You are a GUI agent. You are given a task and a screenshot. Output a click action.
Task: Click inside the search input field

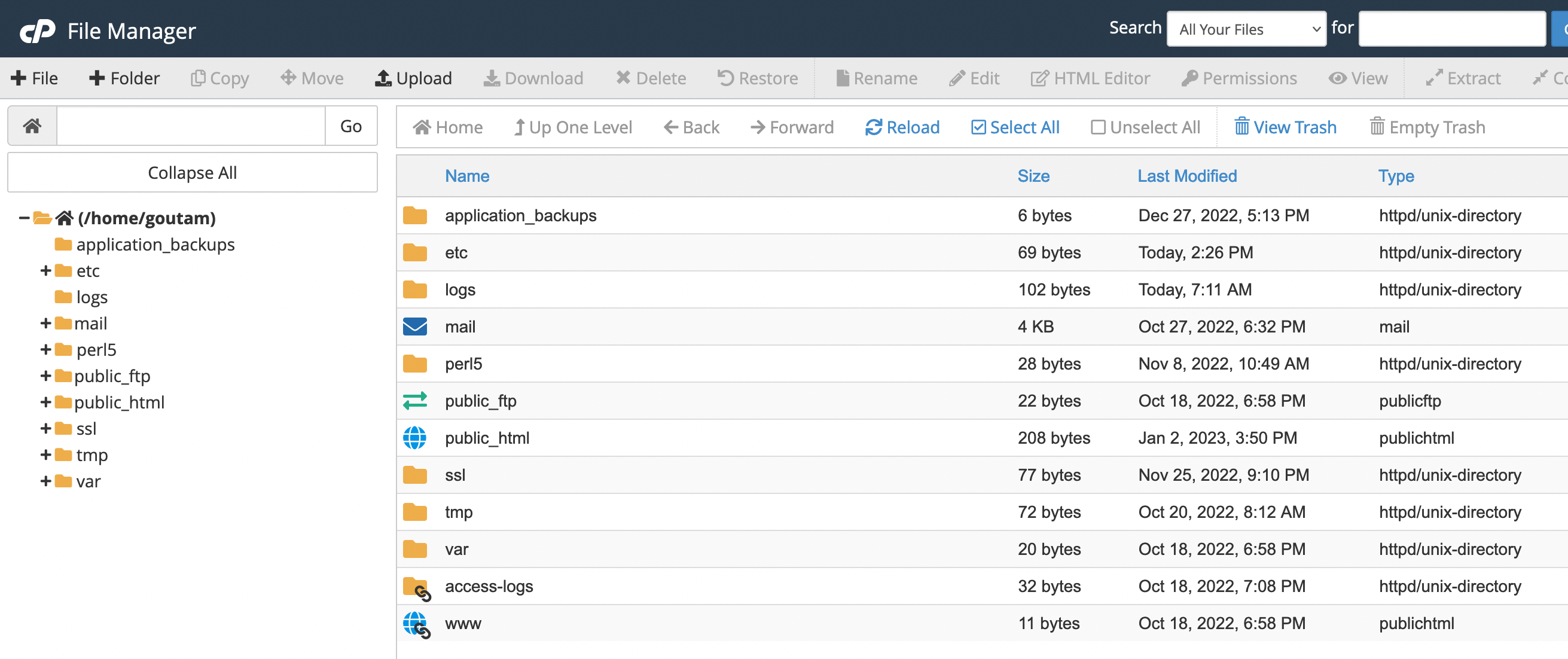pos(1452,28)
